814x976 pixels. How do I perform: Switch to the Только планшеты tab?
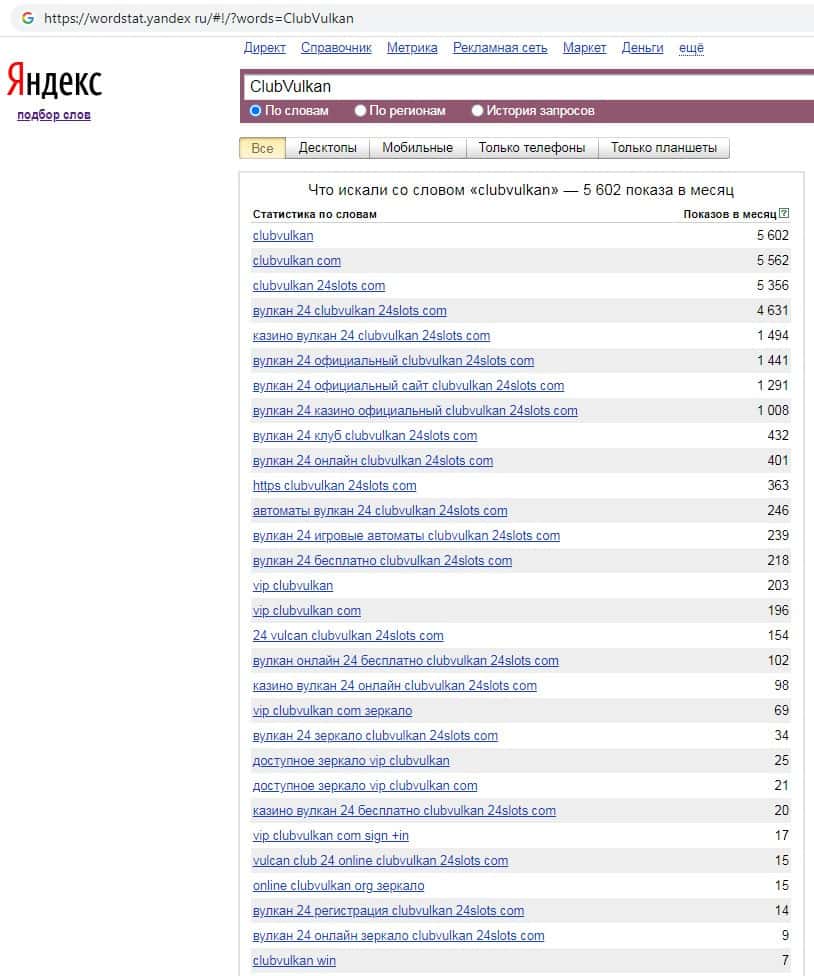(x=663, y=148)
